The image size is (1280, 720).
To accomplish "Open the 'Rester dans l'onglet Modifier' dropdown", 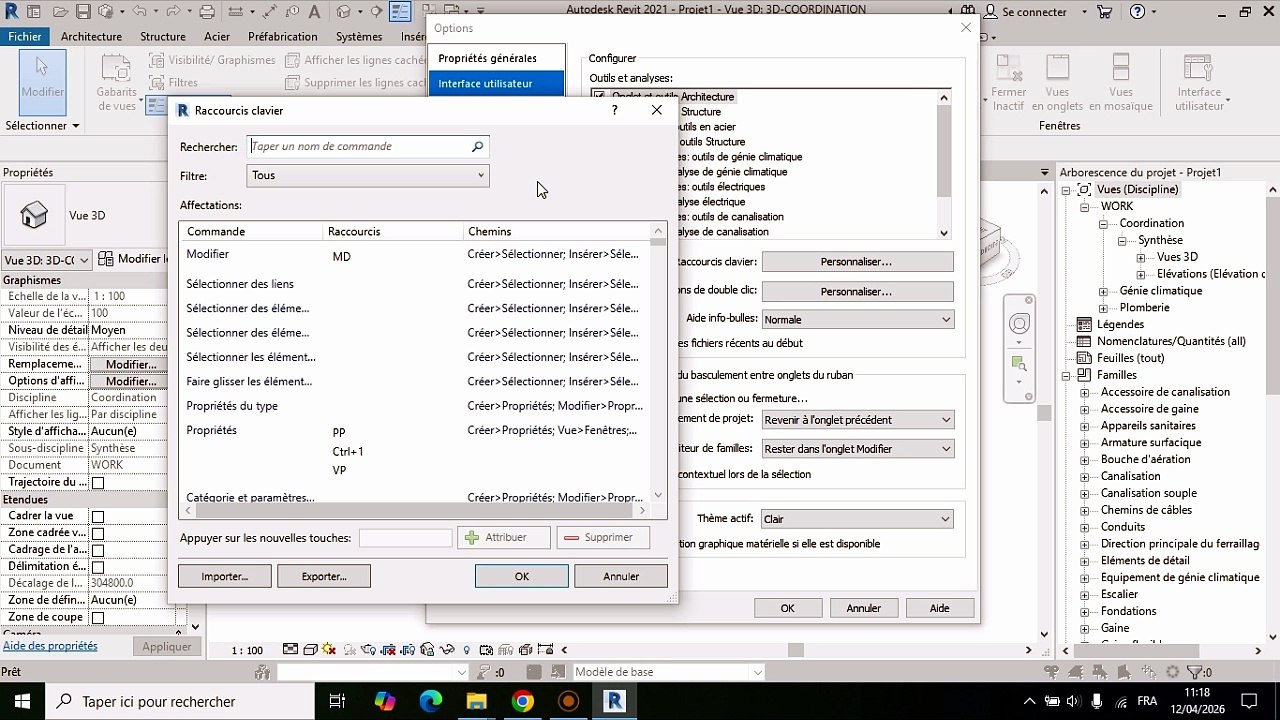I will tap(857, 449).
